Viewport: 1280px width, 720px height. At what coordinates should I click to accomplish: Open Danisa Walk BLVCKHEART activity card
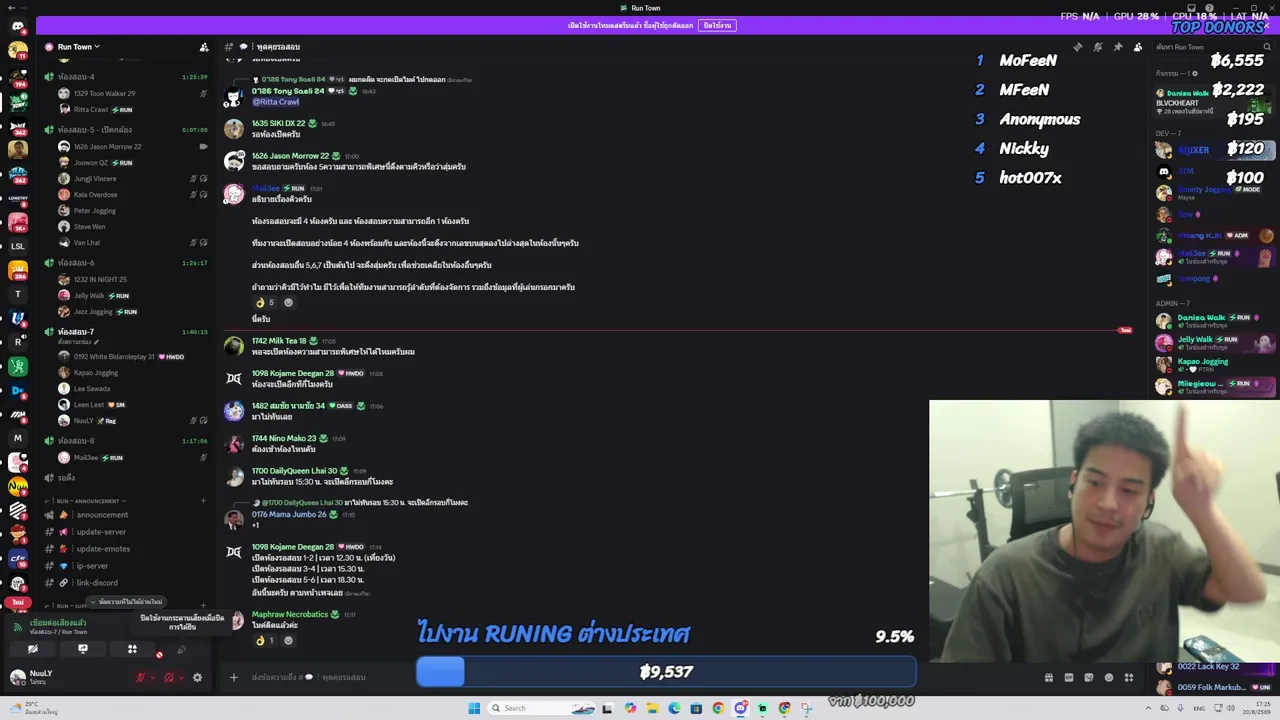point(1213,100)
